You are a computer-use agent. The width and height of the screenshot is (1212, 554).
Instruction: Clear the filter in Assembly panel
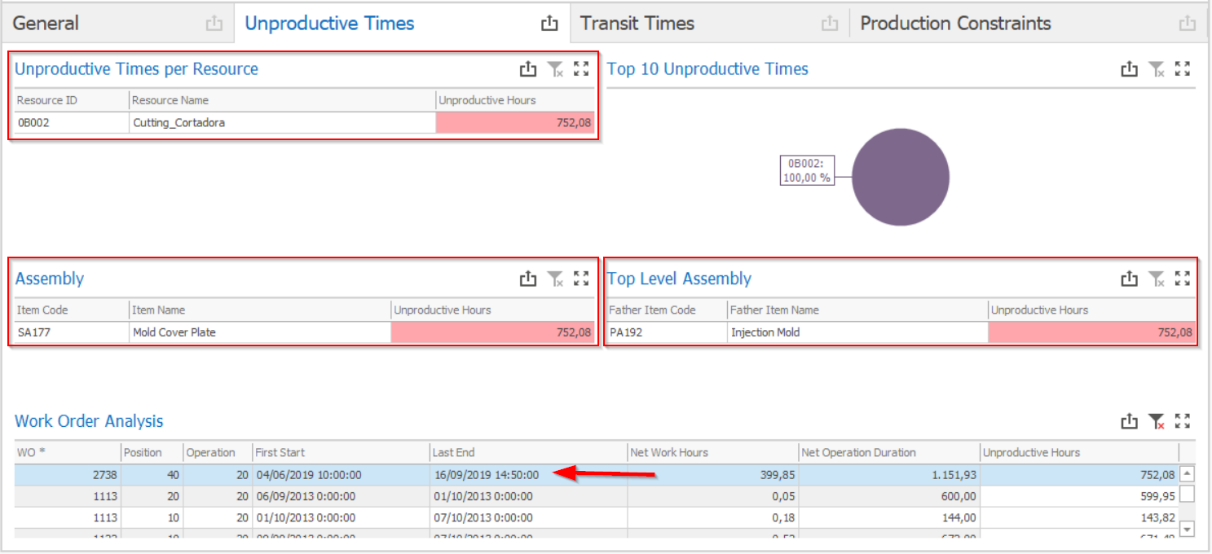pos(555,279)
